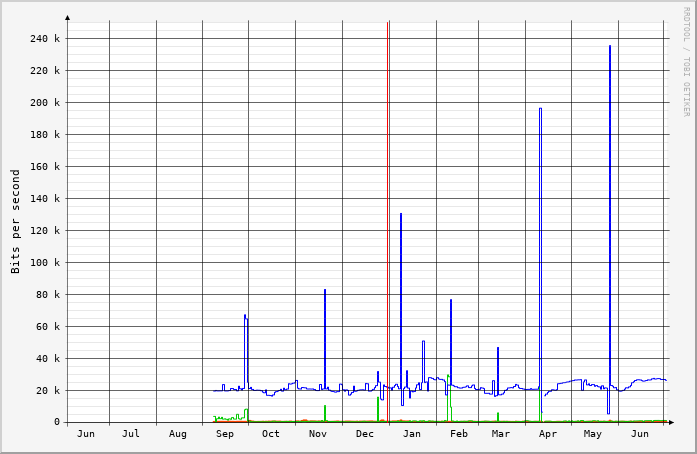Screen dimensions: 697x454
Task: Click the green spike in early February
Action: point(448,398)
